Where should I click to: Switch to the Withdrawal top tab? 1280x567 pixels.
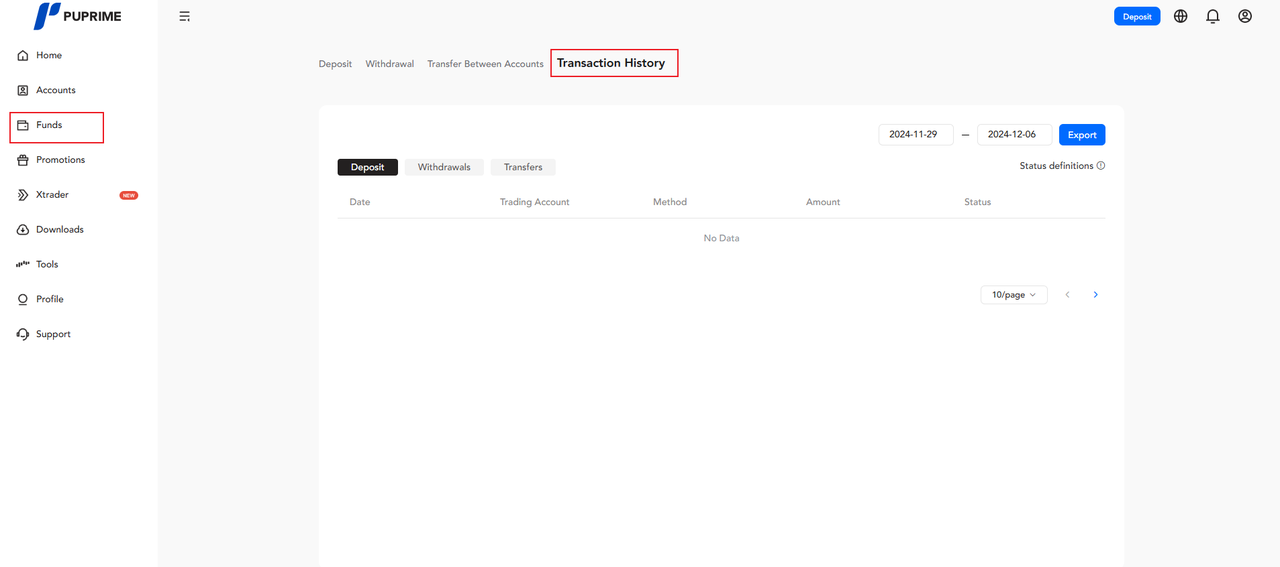[389, 64]
